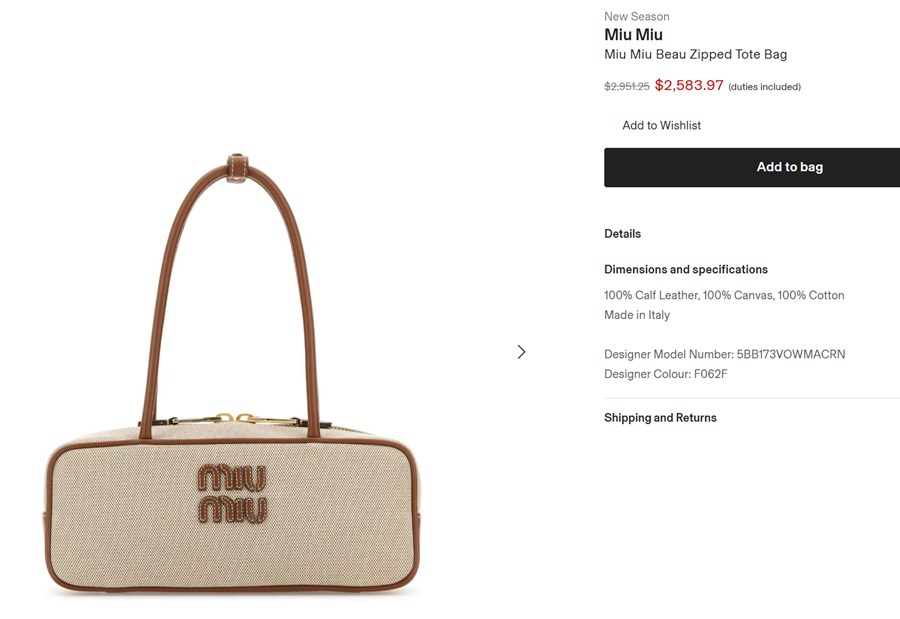Expand Shipping and Returns section
The image size is (900, 619).
pos(660,417)
